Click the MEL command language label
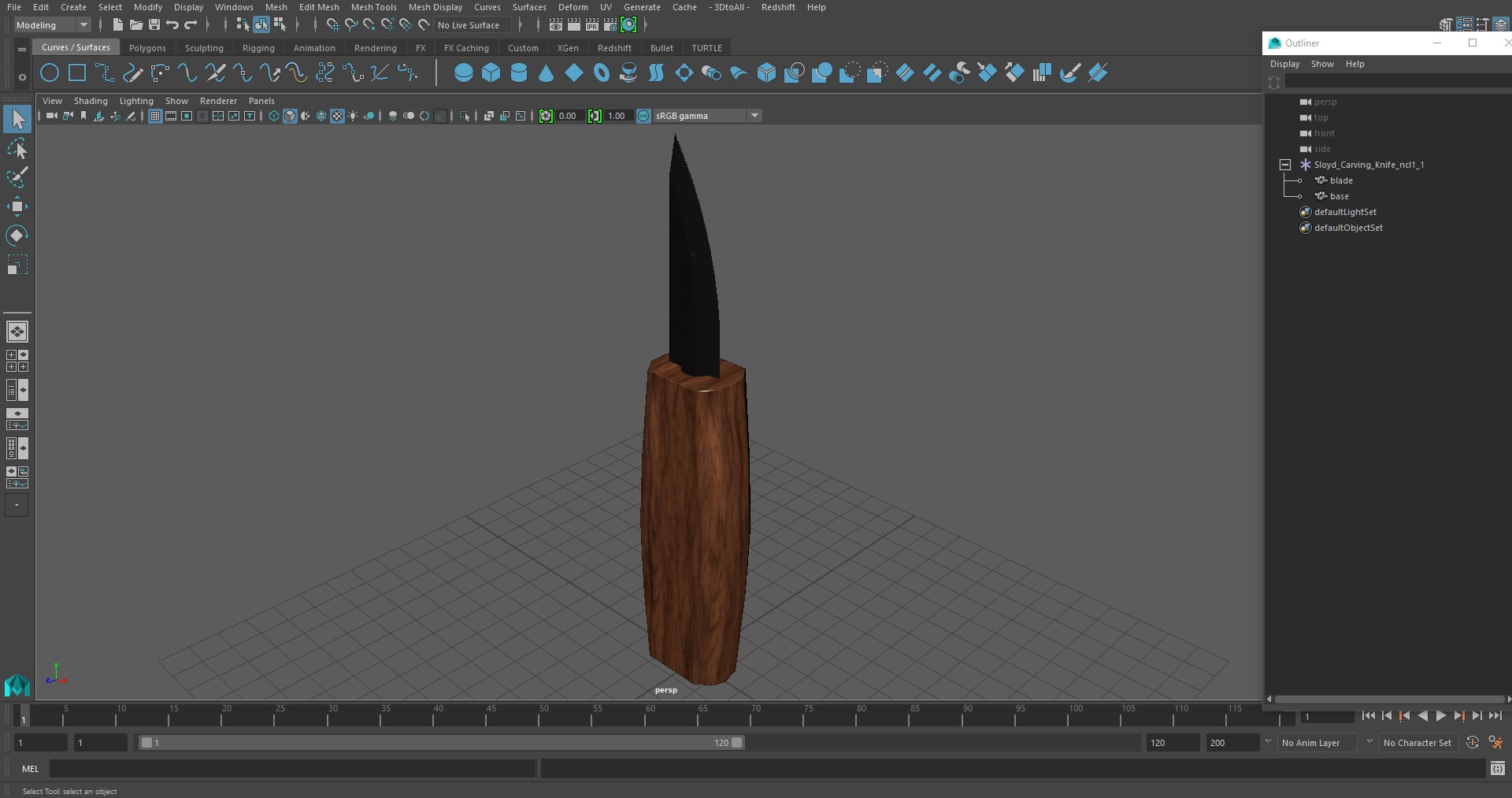This screenshot has width=1512, height=798. coord(31,769)
